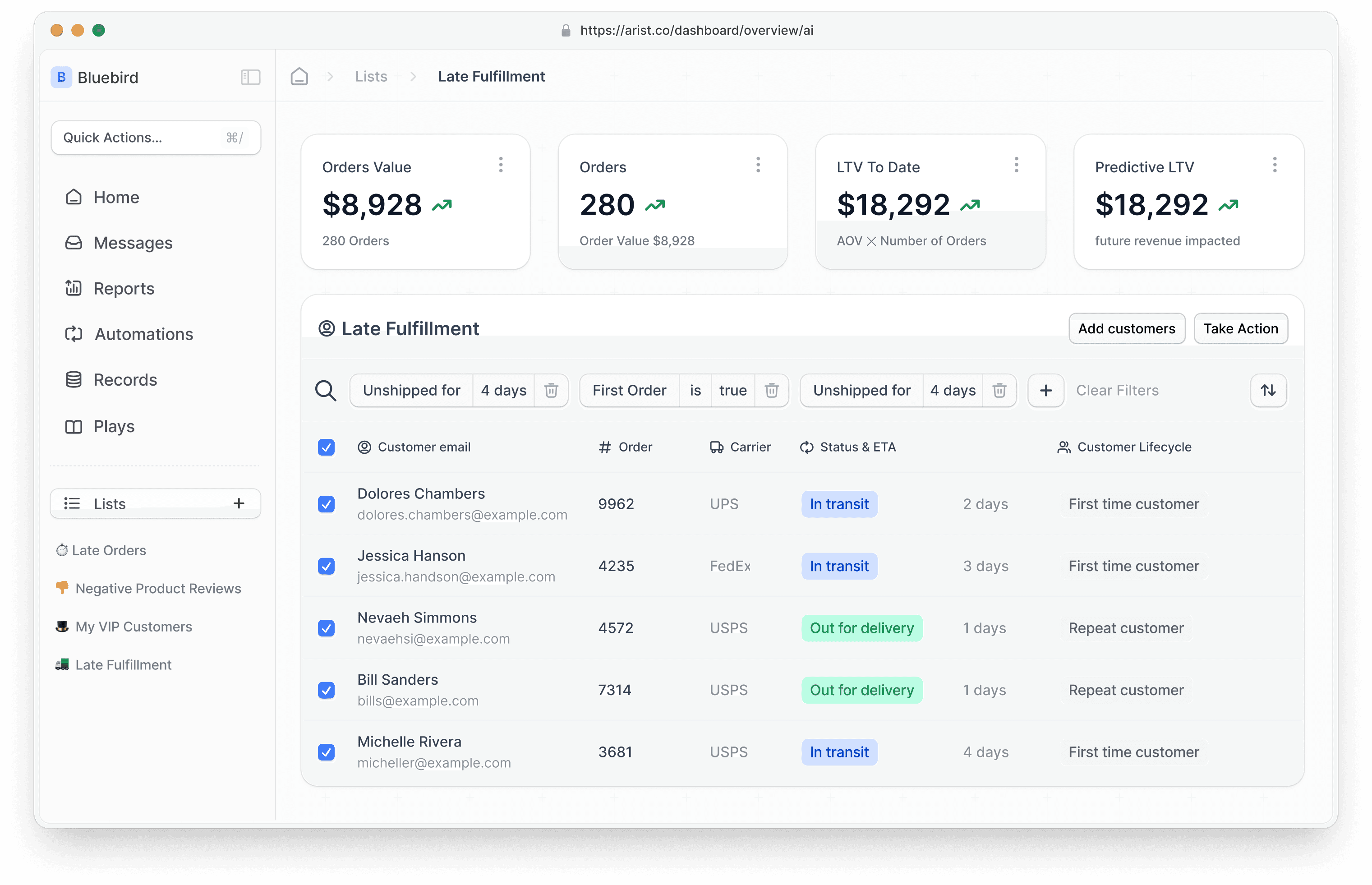The image size is (1372, 885).
Task: Delete the First Order filter
Action: coord(772,391)
